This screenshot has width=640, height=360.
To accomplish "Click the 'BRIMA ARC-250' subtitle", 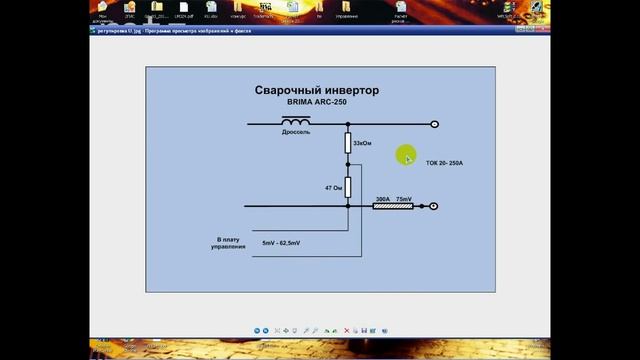I will [317, 102].
